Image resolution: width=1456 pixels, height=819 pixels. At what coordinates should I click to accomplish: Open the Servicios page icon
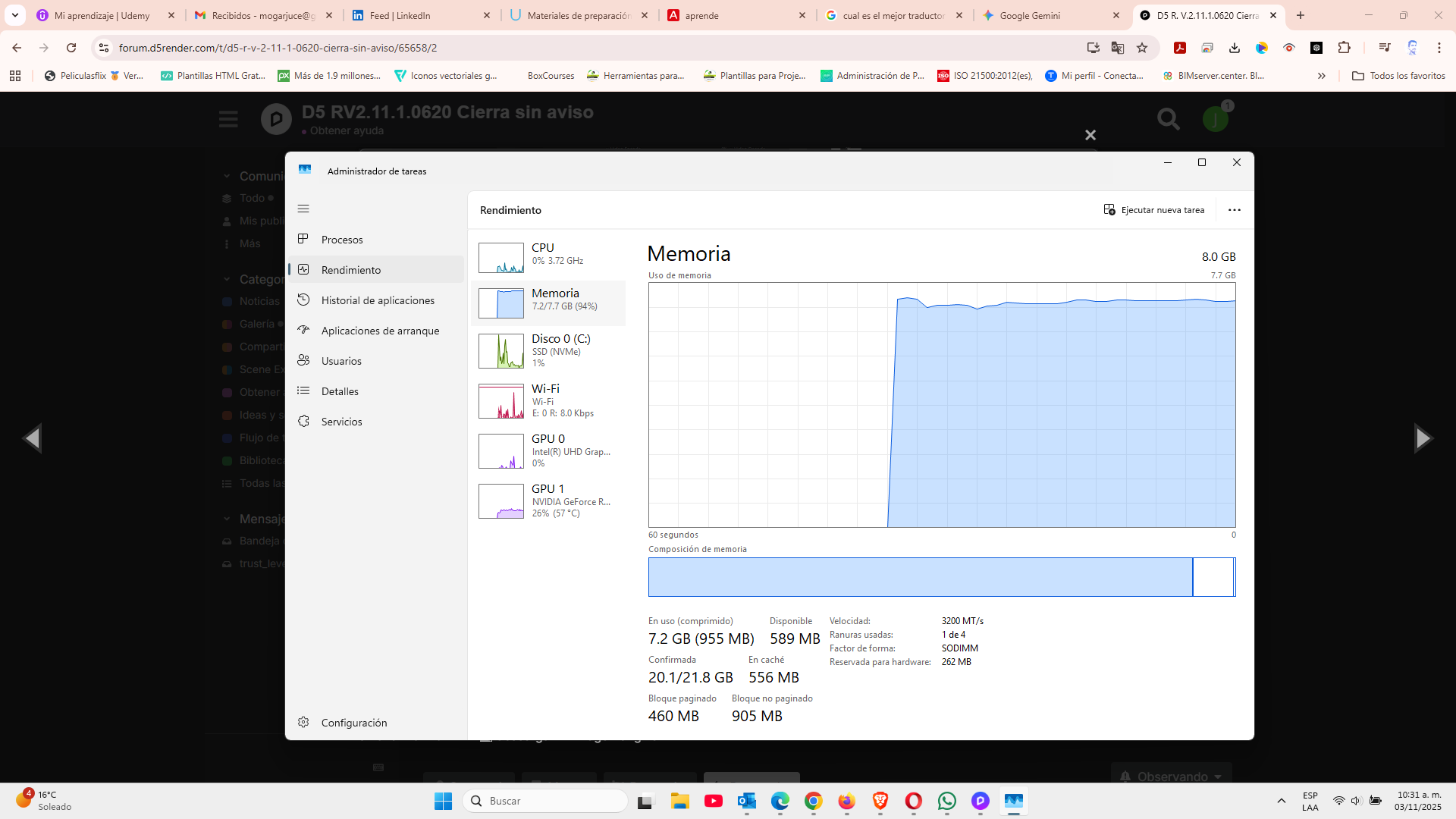[x=303, y=421]
